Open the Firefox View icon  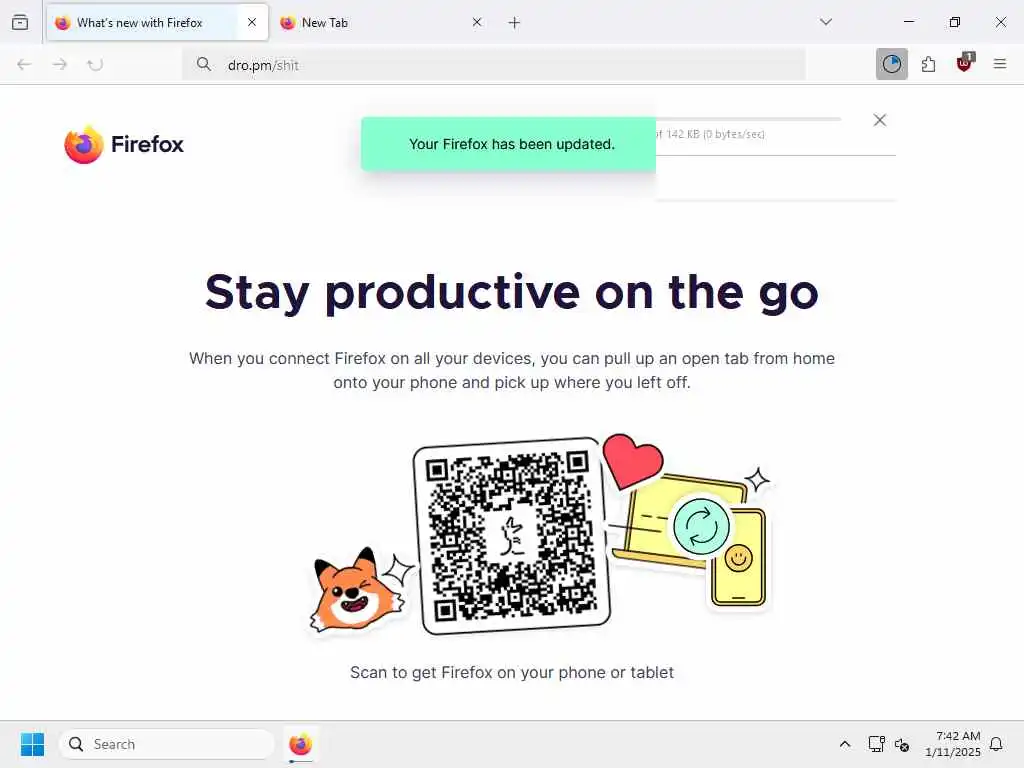[20, 22]
